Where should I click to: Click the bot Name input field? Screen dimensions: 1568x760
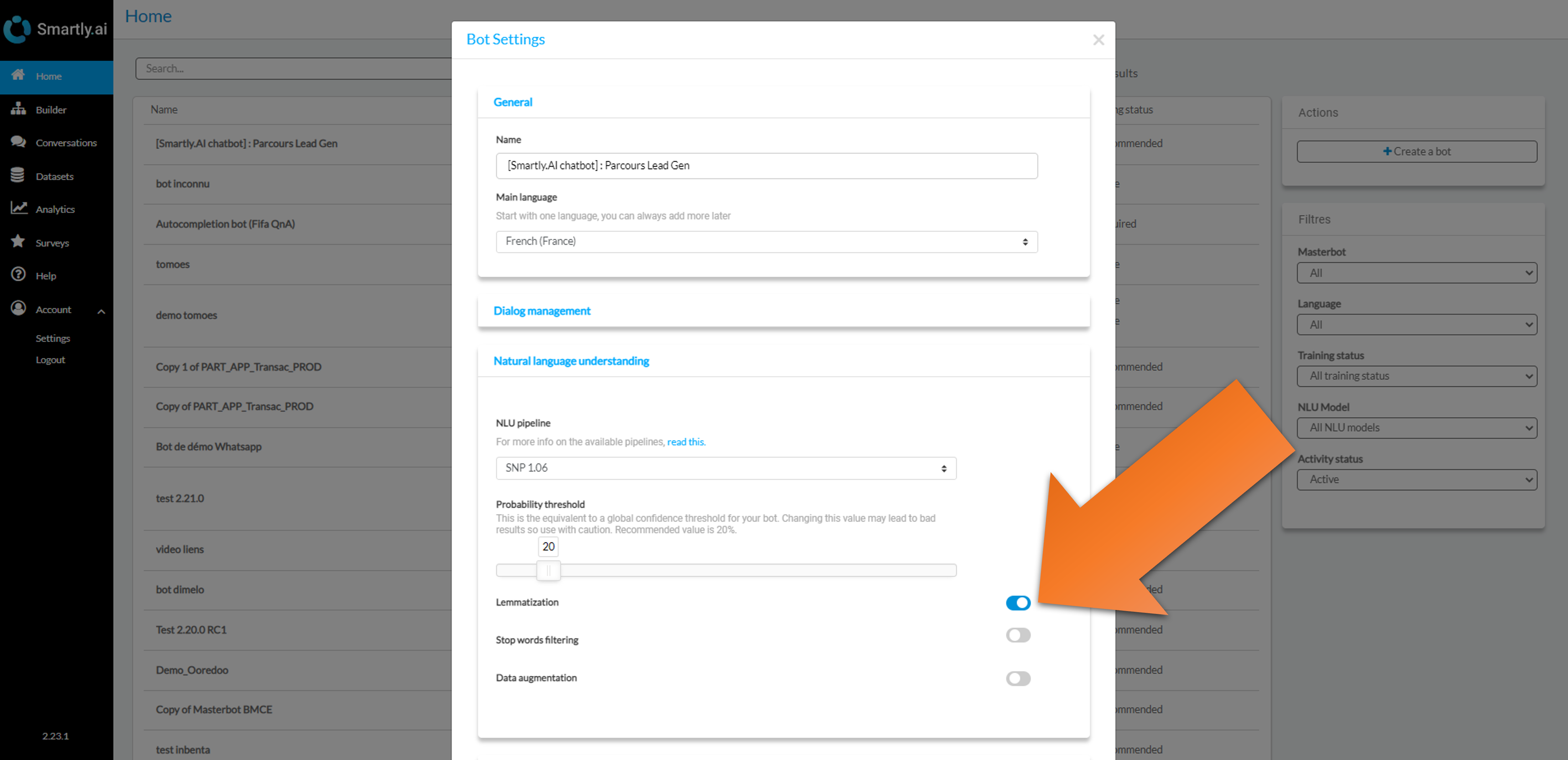pyautogui.click(x=766, y=166)
